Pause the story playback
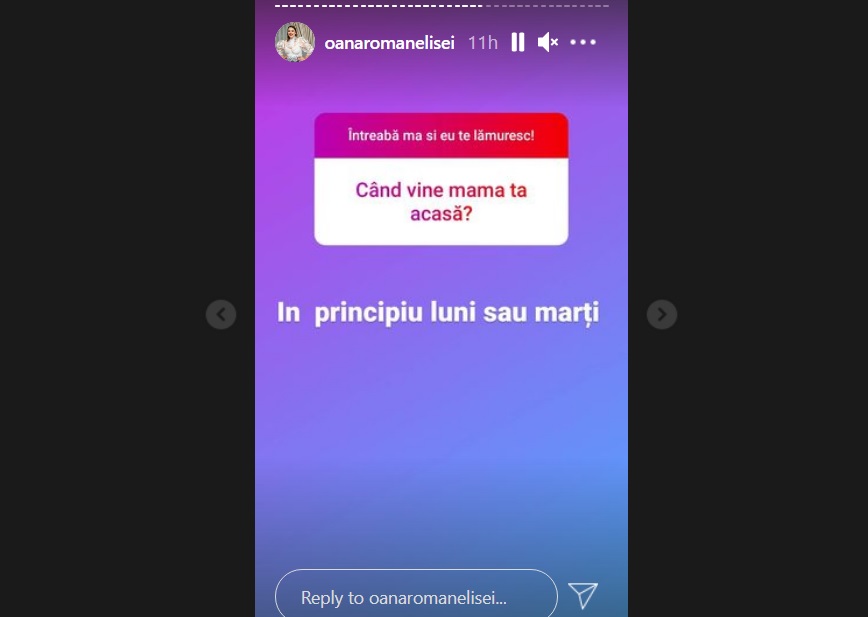The height and width of the screenshot is (617, 868). [x=518, y=42]
